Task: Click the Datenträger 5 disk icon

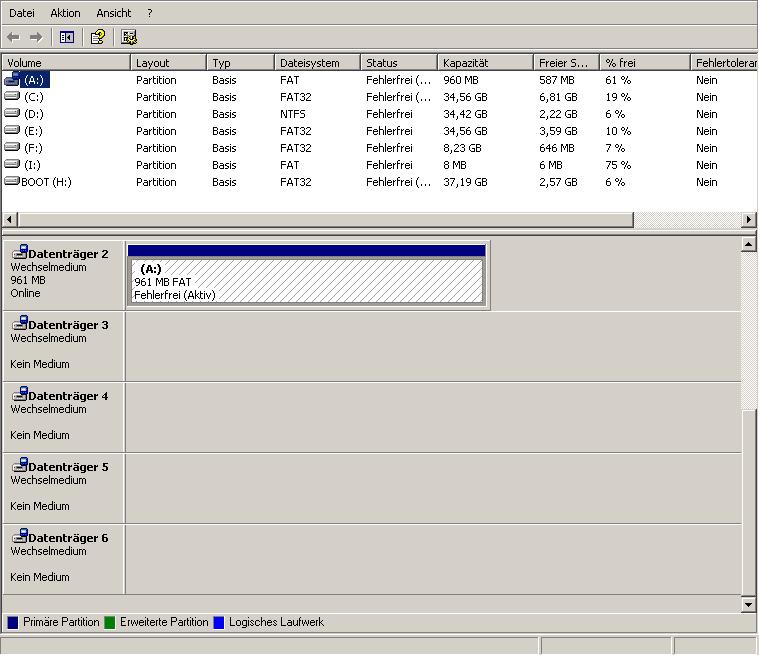Action: tap(19, 466)
